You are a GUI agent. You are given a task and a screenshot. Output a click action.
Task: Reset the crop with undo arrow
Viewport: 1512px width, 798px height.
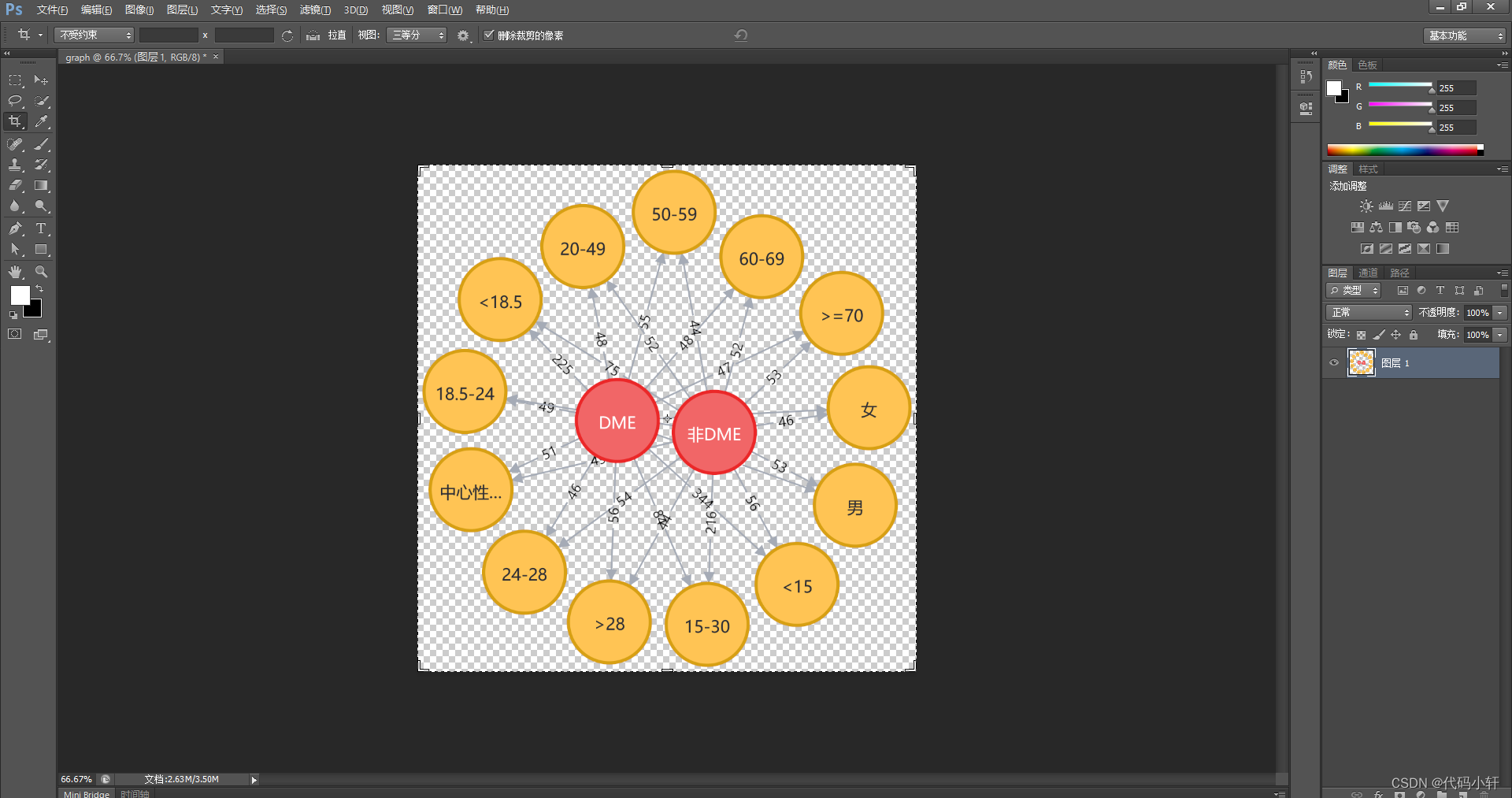coord(741,35)
